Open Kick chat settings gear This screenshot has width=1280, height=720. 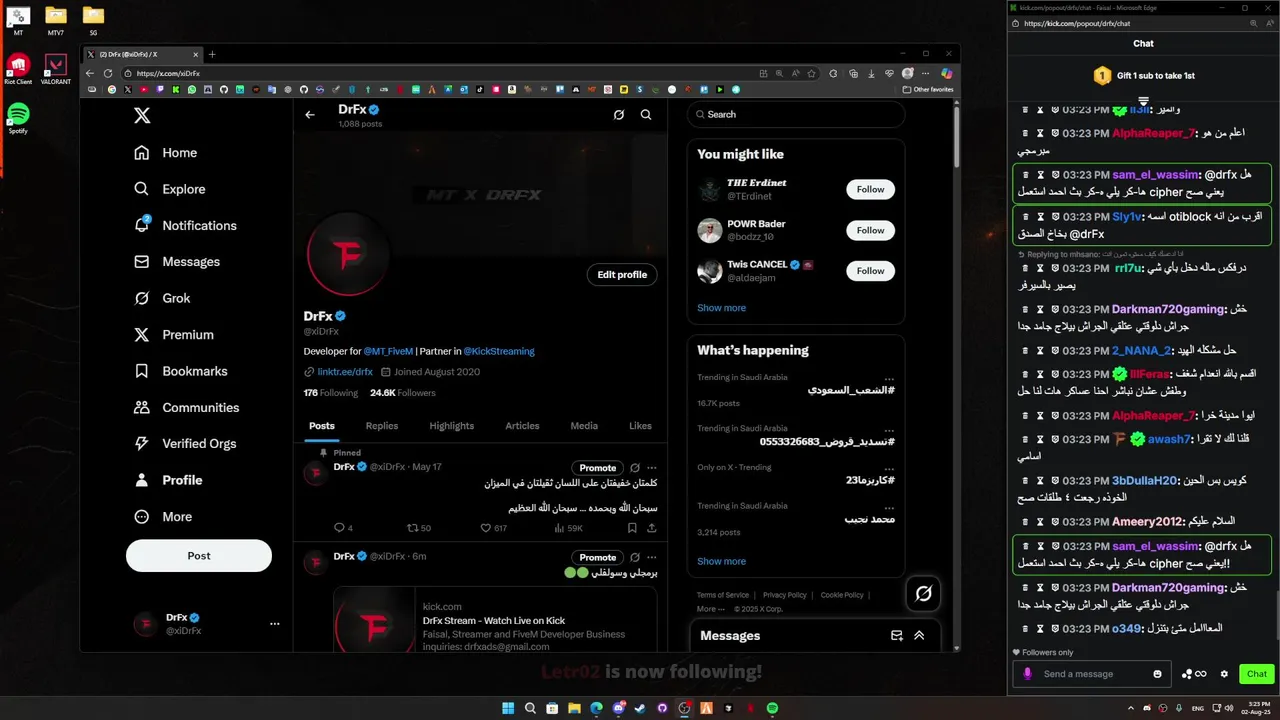1224,674
